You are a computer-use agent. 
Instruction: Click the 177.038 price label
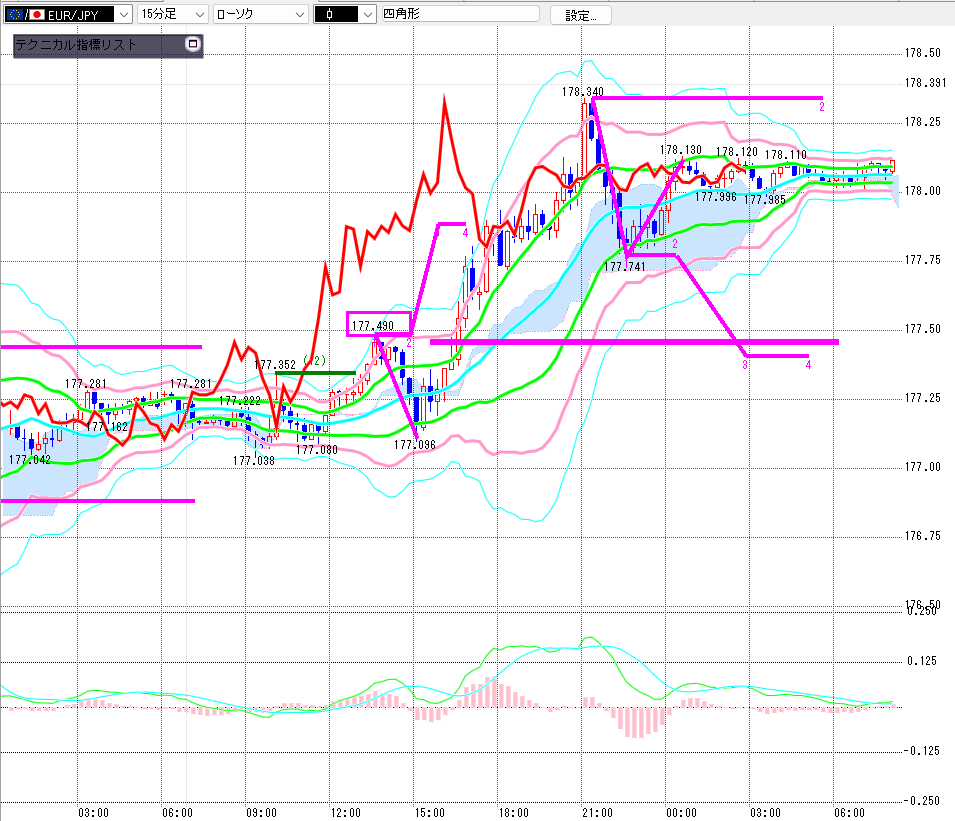coord(253,461)
